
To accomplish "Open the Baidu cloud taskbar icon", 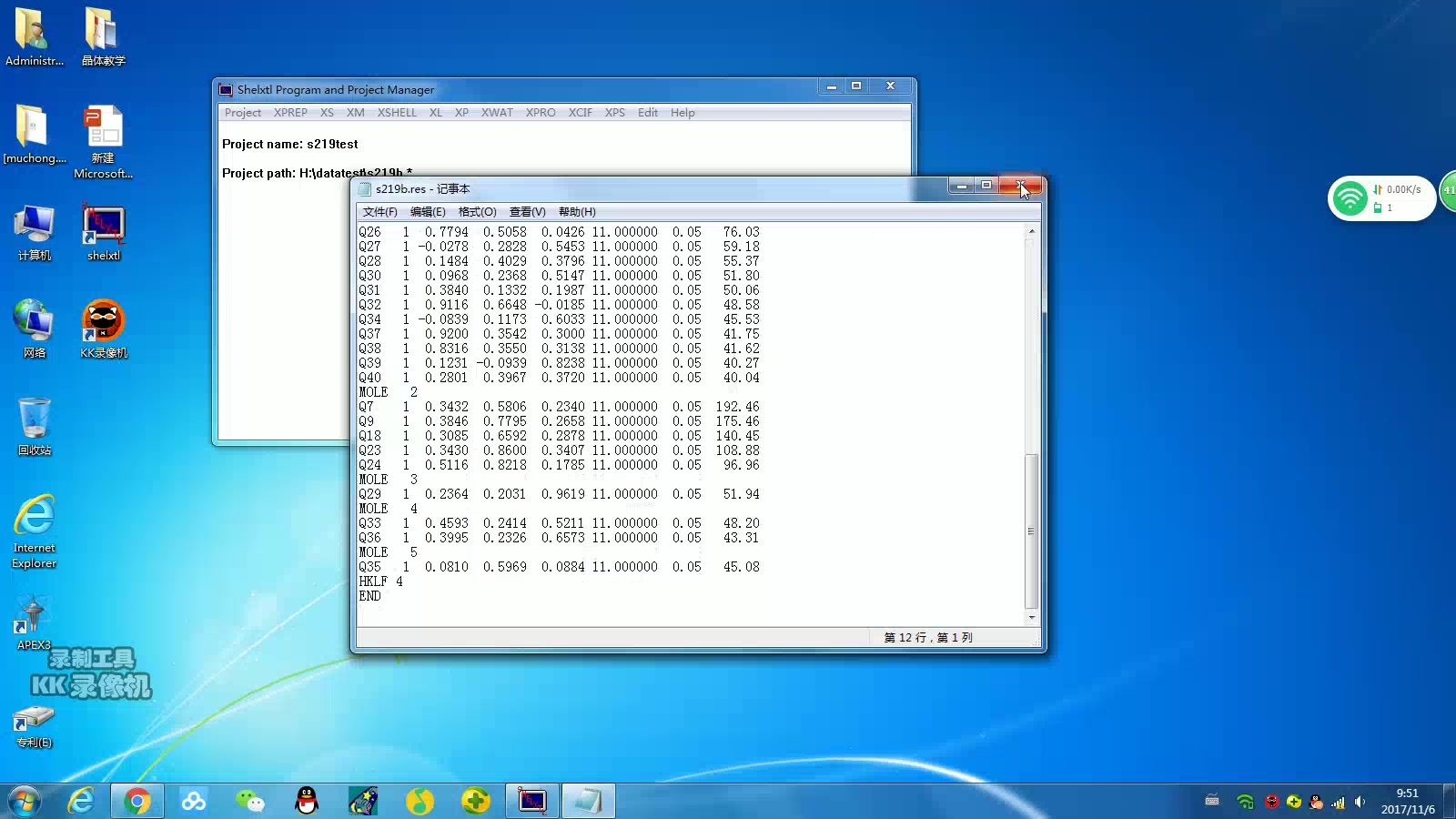I will coord(193,801).
